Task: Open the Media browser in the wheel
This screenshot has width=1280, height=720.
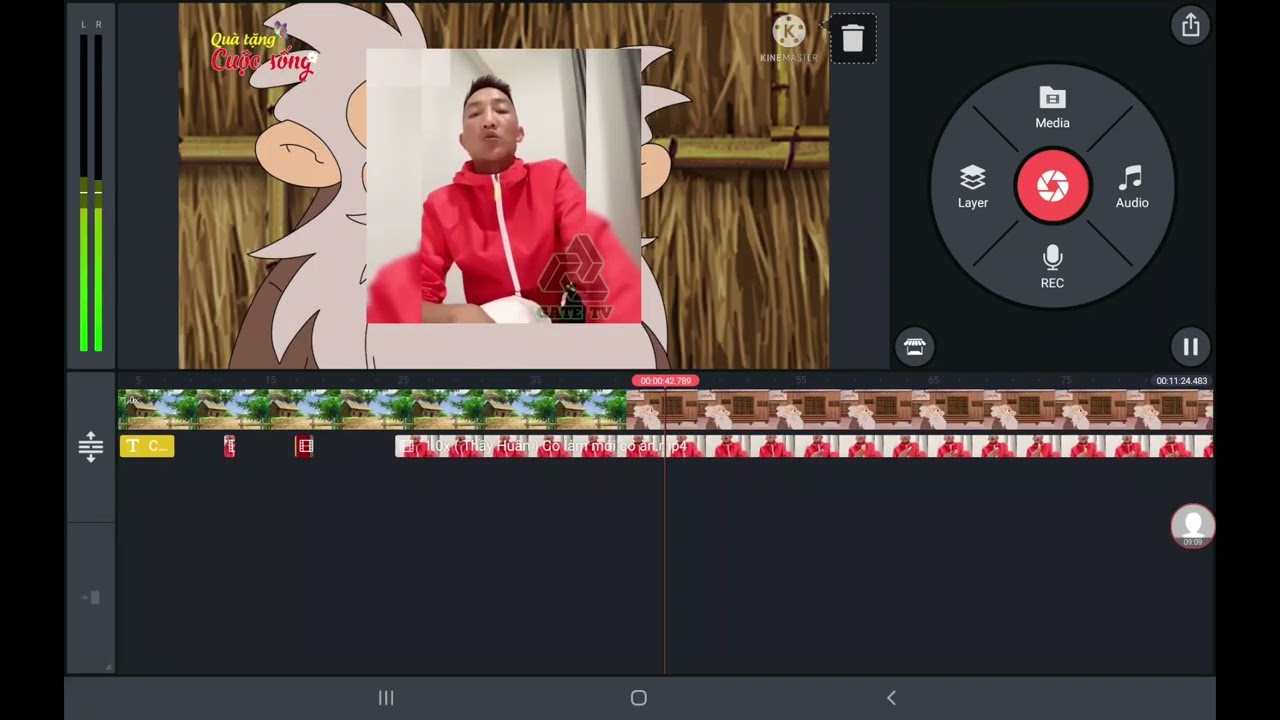Action: [1052, 108]
